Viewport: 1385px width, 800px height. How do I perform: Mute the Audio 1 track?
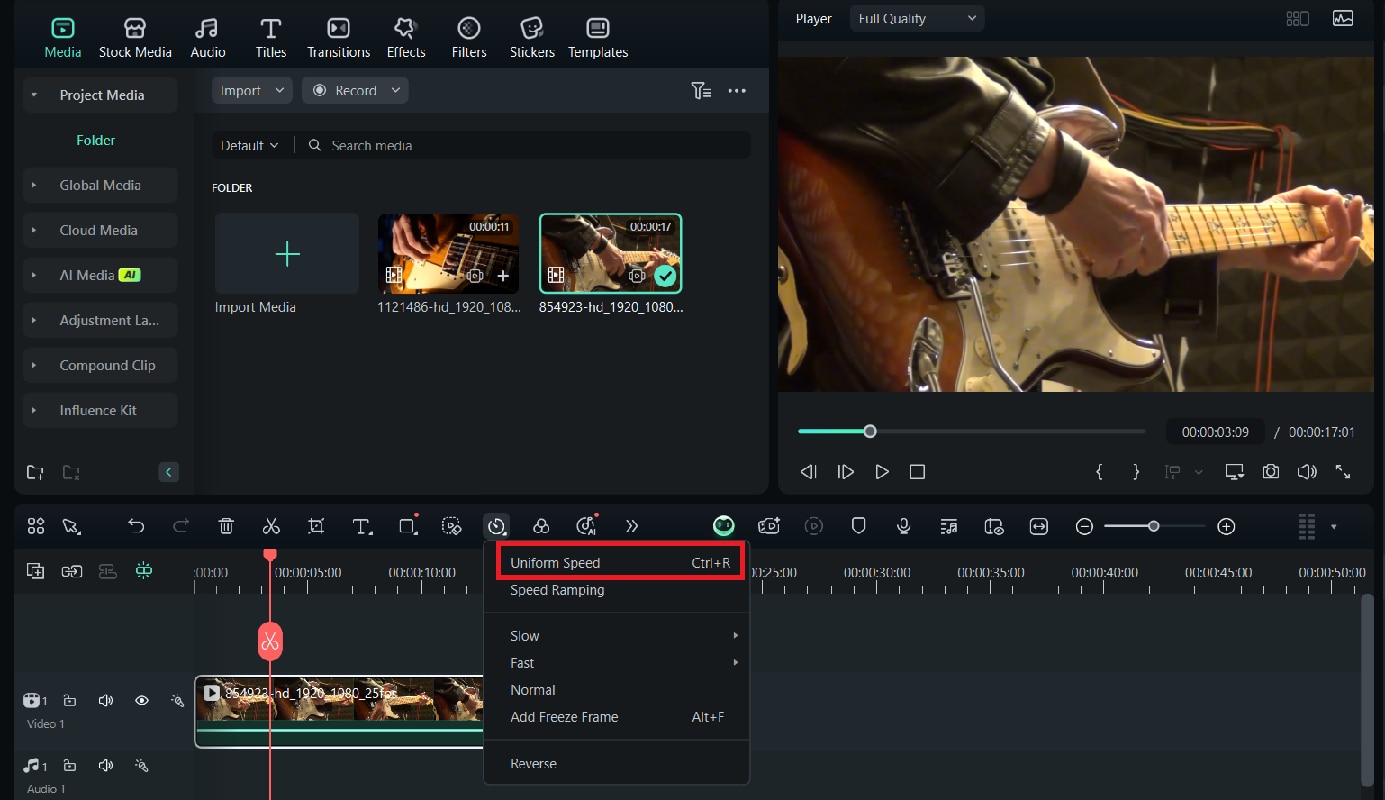106,766
